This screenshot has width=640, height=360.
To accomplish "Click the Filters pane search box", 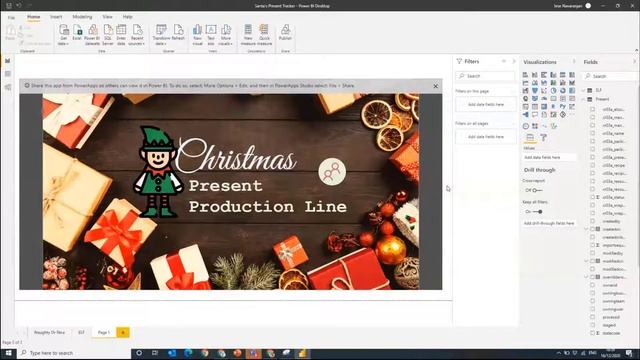I will (x=485, y=76).
